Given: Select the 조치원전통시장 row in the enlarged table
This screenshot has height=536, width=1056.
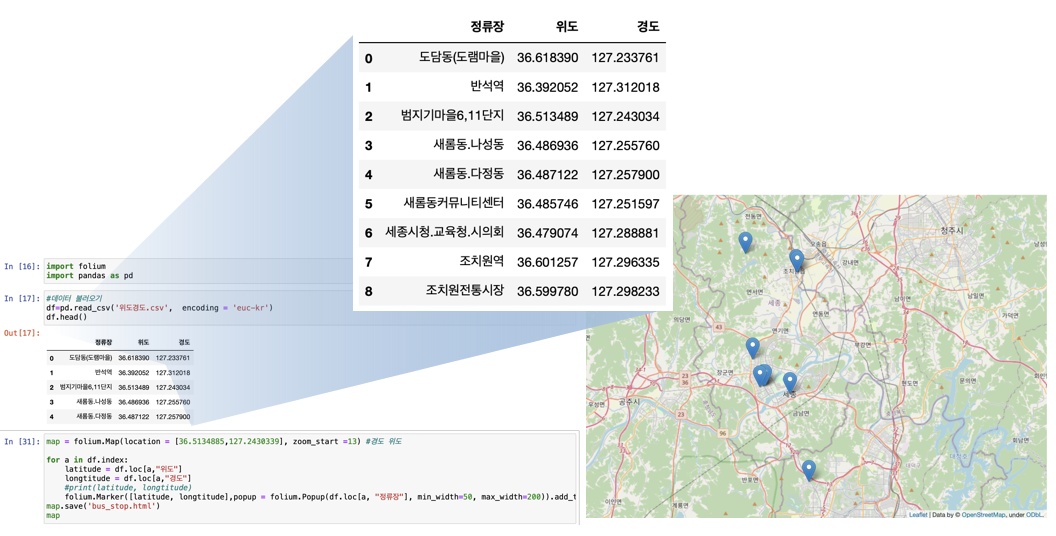Looking at the screenshot, I should pos(512,291).
